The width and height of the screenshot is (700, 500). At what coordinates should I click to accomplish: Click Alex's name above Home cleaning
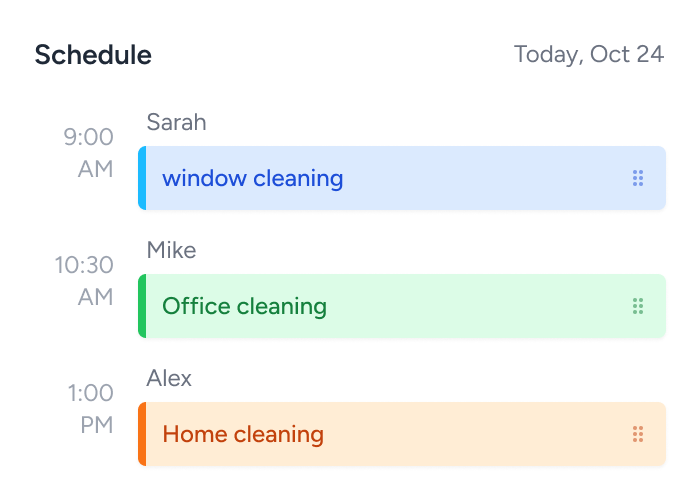tap(169, 378)
